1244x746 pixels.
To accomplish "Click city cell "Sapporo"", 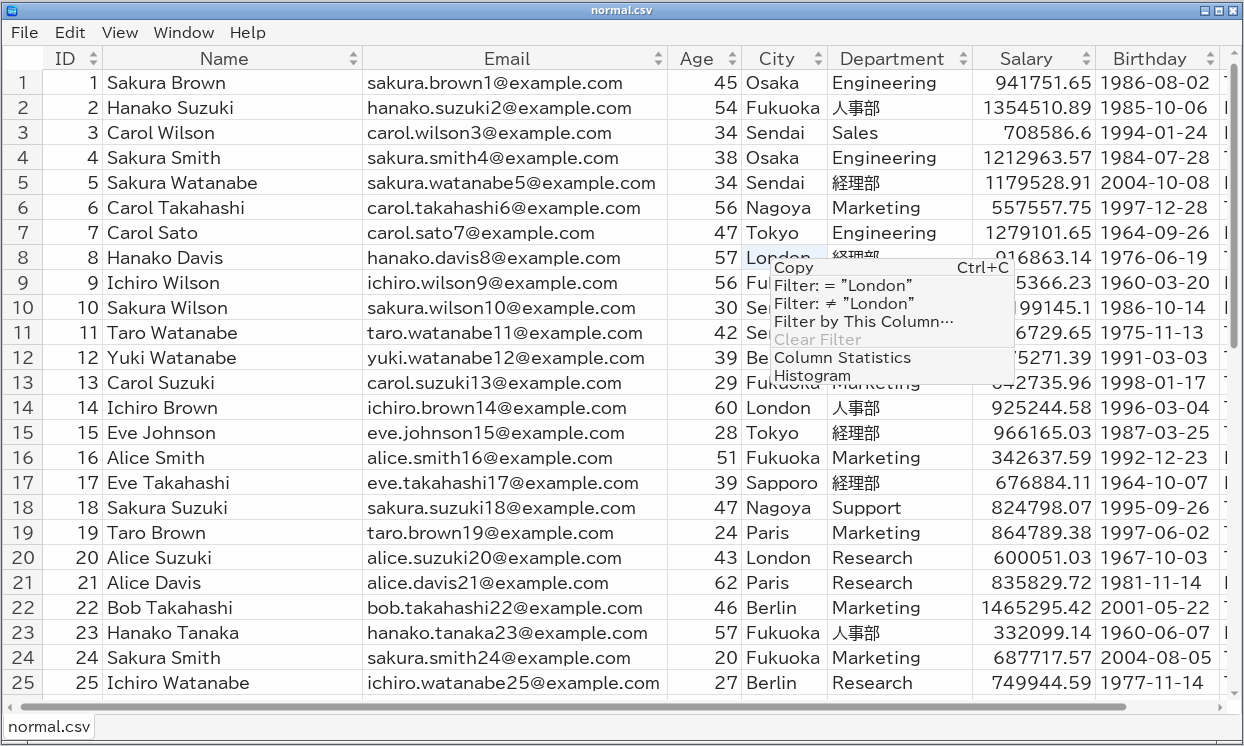I will [784, 483].
